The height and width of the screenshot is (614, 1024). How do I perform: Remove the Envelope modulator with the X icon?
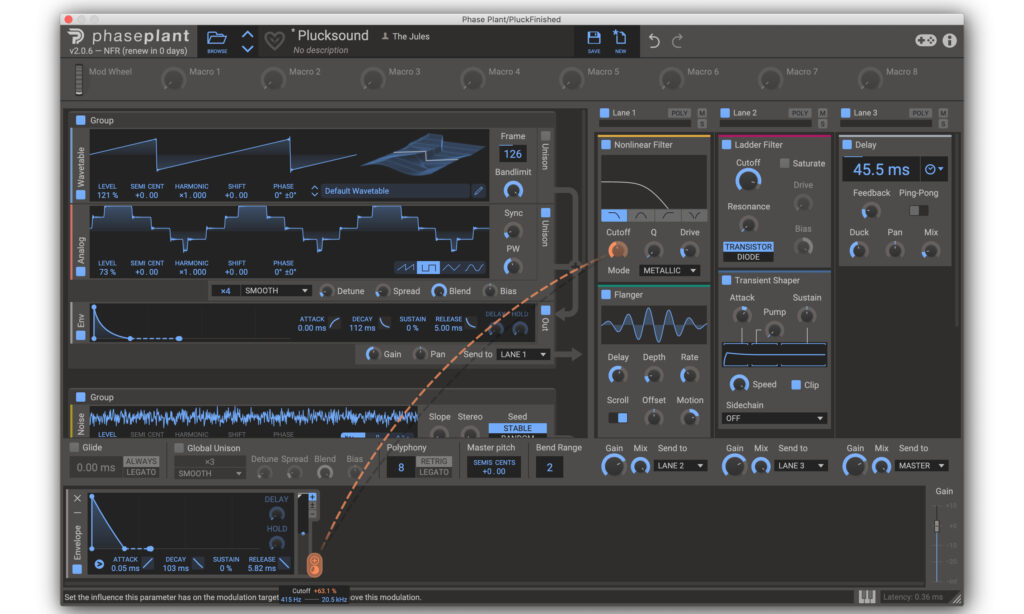tap(77, 498)
